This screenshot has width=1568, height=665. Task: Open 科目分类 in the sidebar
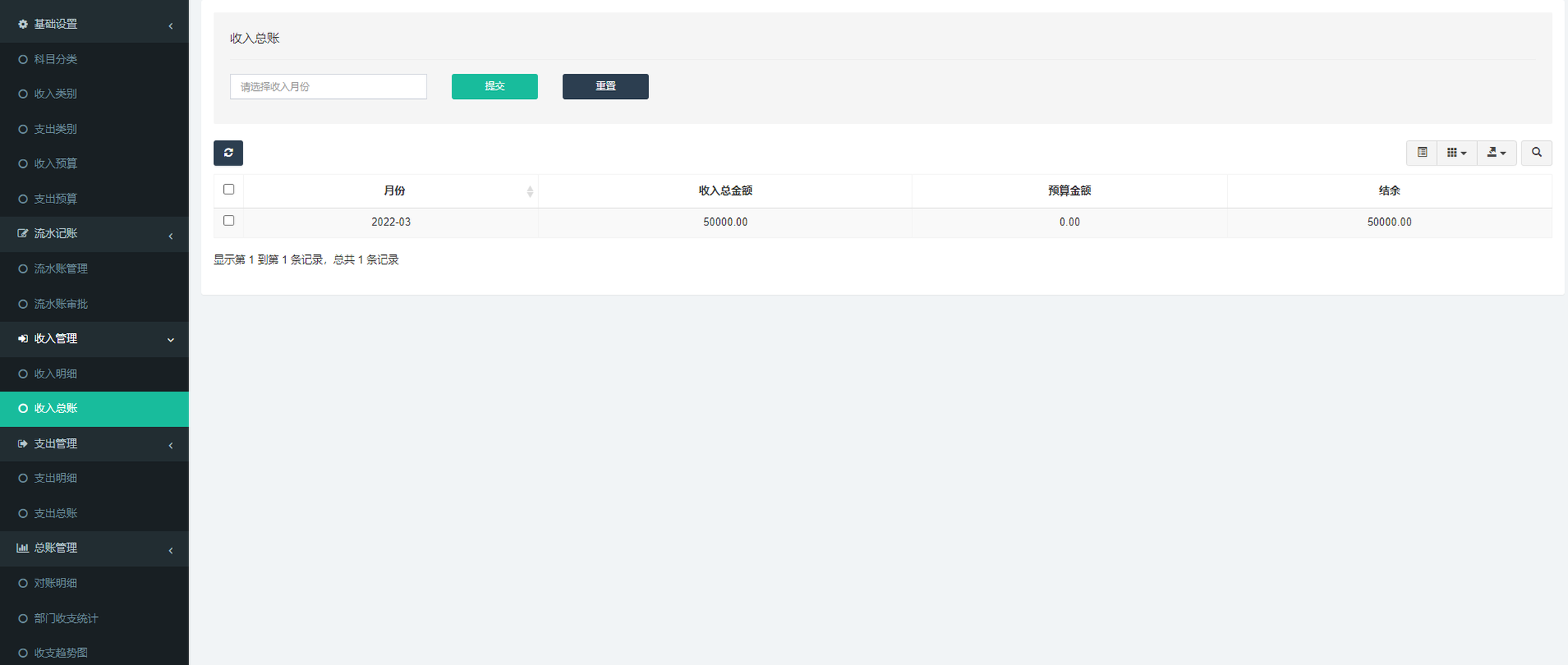94,59
